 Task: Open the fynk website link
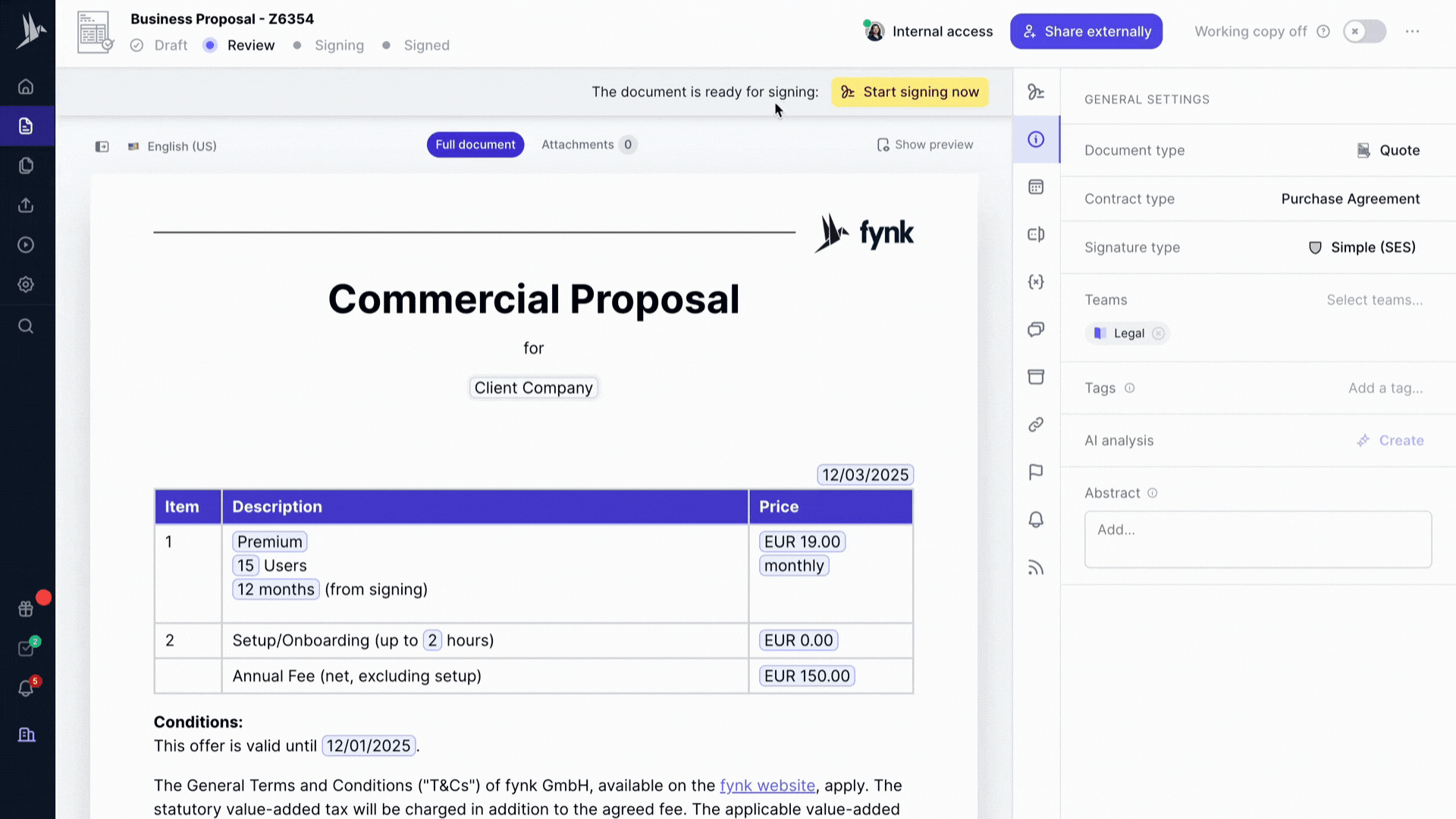click(x=767, y=786)
